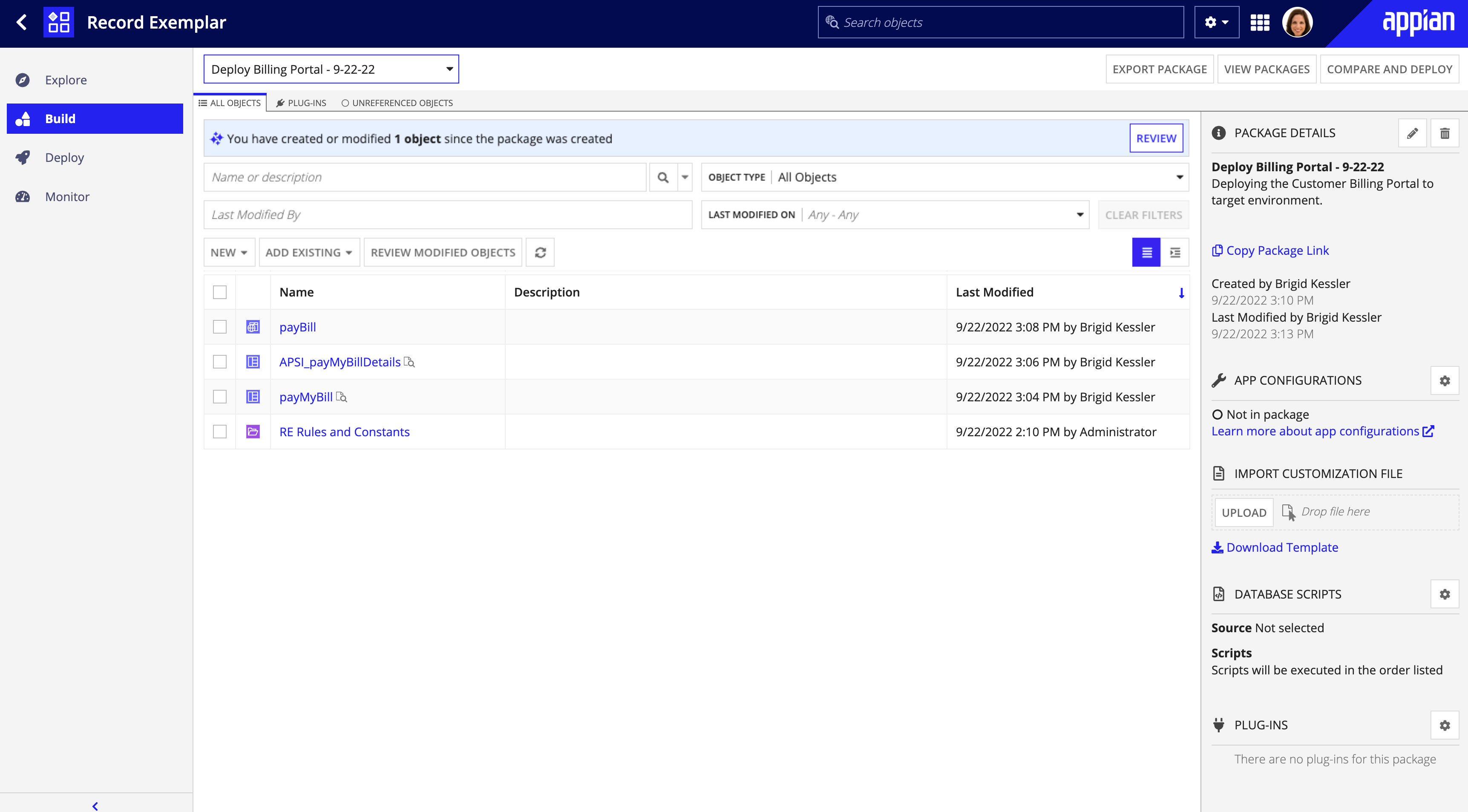The width and height of the screenshot is (1468, 812).
Task: Open the Deploy Billing Portal package dropdown
Action: click(331, 69)
